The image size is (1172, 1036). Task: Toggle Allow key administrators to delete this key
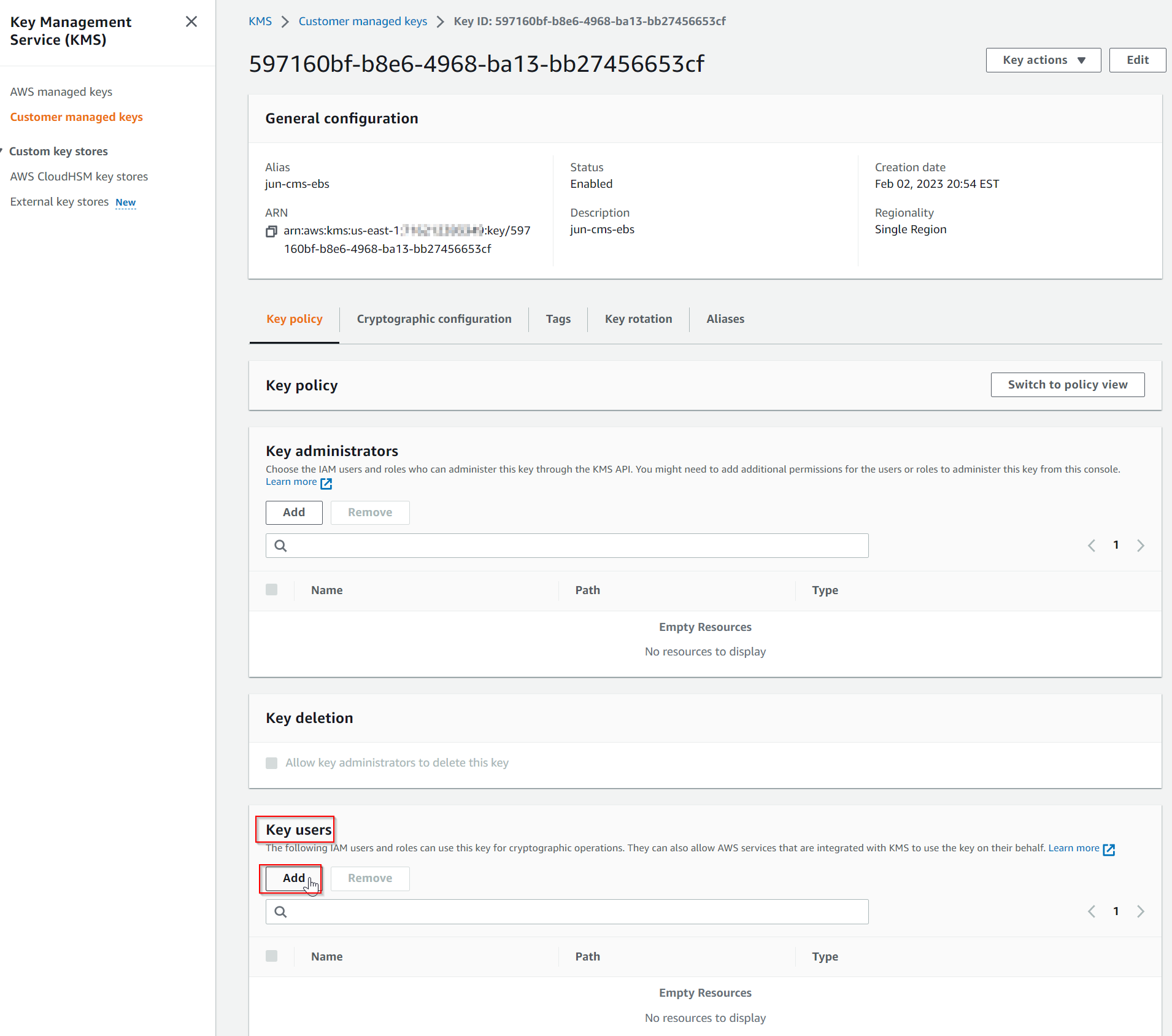[271, 763]
